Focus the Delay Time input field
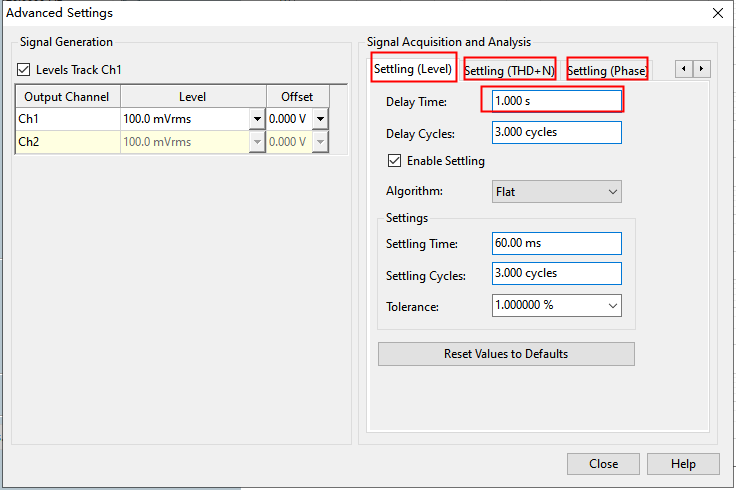The image size is (736, 490). click(x=557, y=101)
